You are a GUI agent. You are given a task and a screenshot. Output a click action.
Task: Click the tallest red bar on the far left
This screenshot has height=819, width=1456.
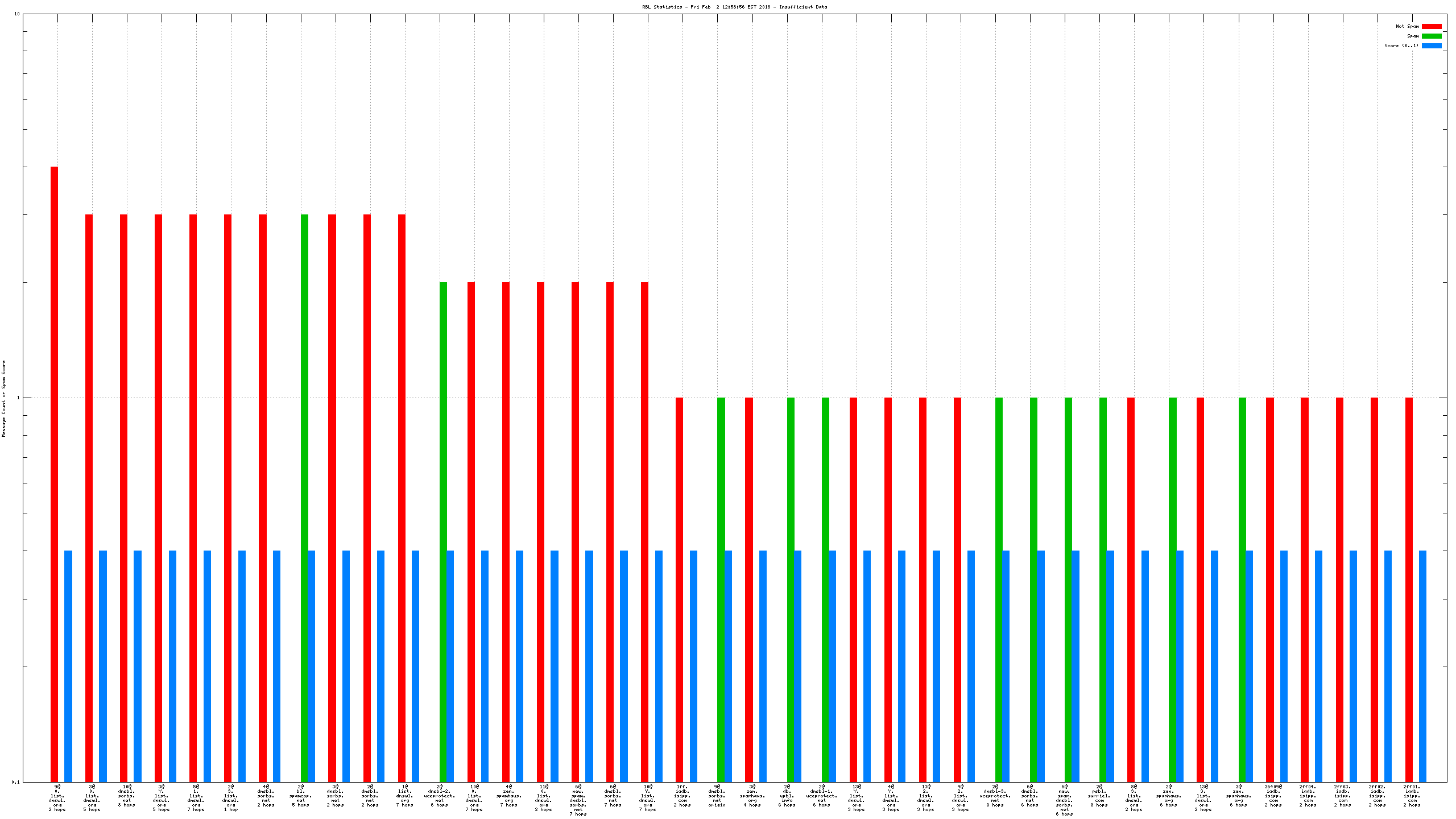point(55,455)
